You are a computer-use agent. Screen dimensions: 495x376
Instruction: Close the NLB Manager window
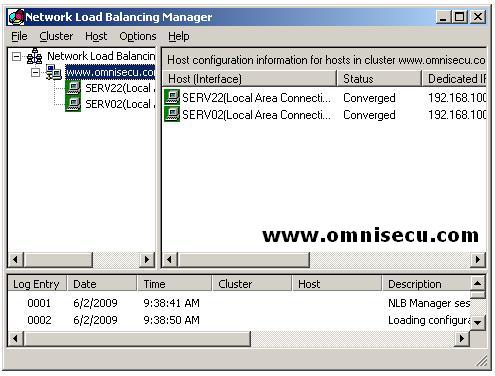[x=478, y=17]
